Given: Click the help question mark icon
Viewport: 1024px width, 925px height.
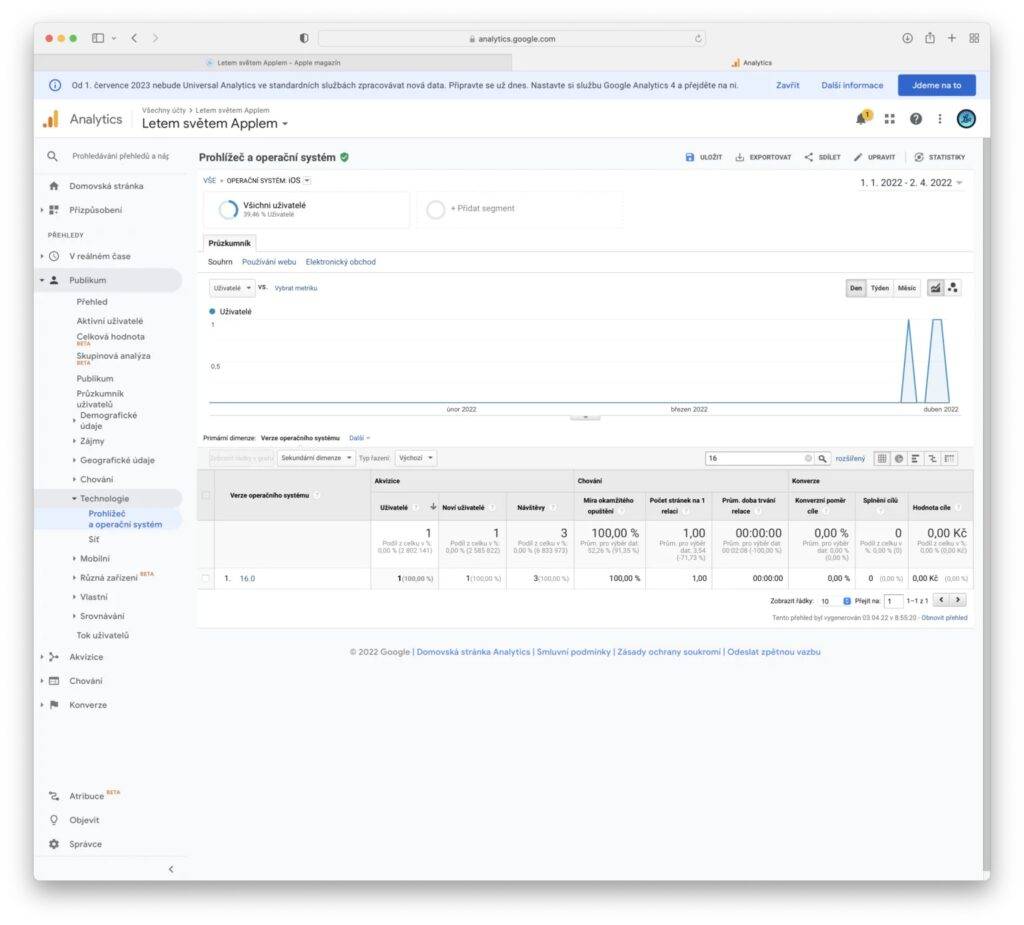Looking at the screenshot, I should 915,119.
